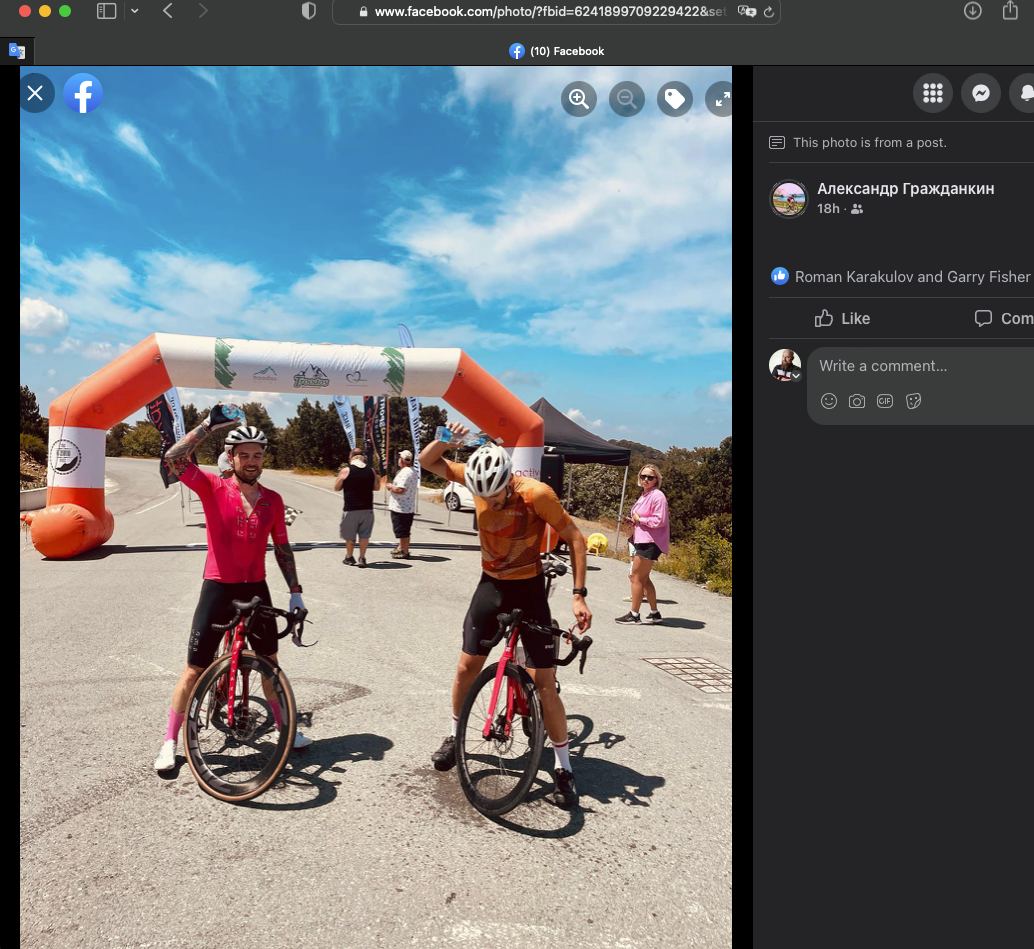Image resolution: width=1034 pixels, height=949 pixels.
Task: Click the tag photo icon
Action: point(675,98)
